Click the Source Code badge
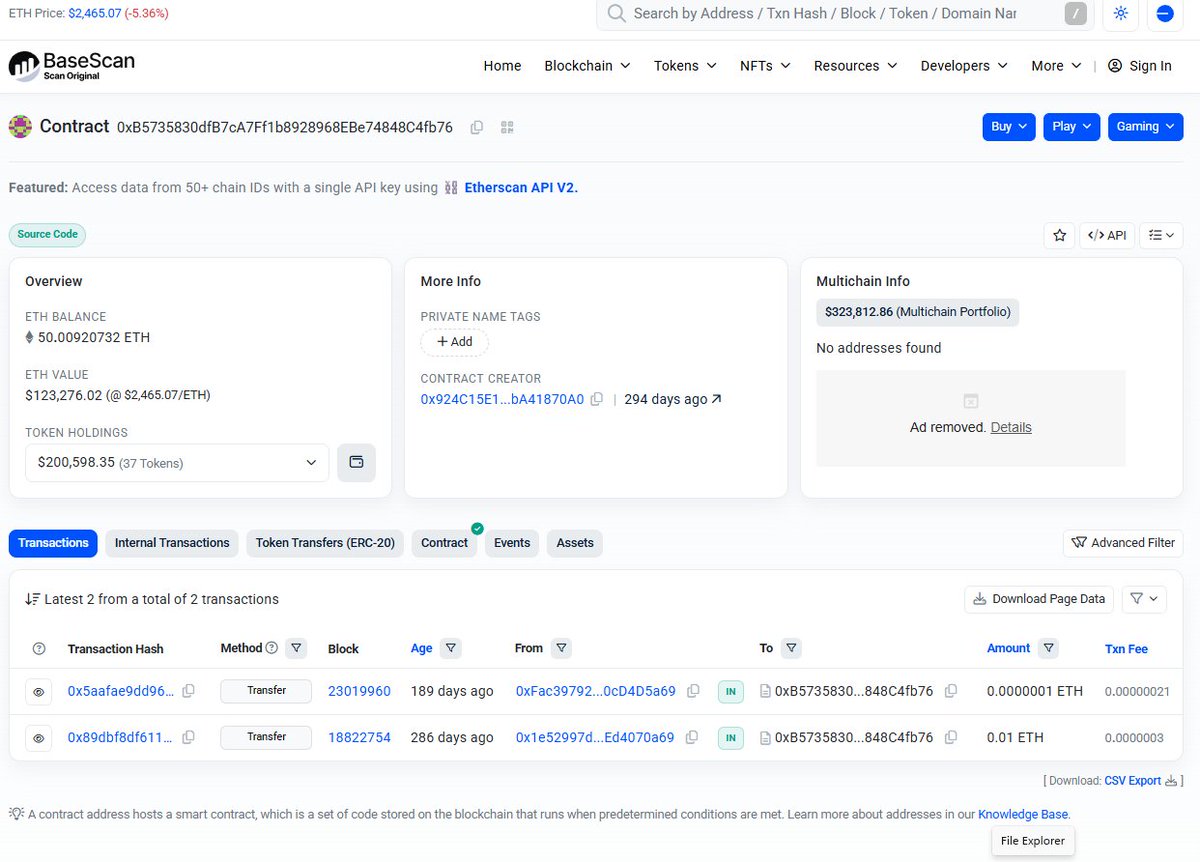The image size is (1200, 862). pos(47,234)
